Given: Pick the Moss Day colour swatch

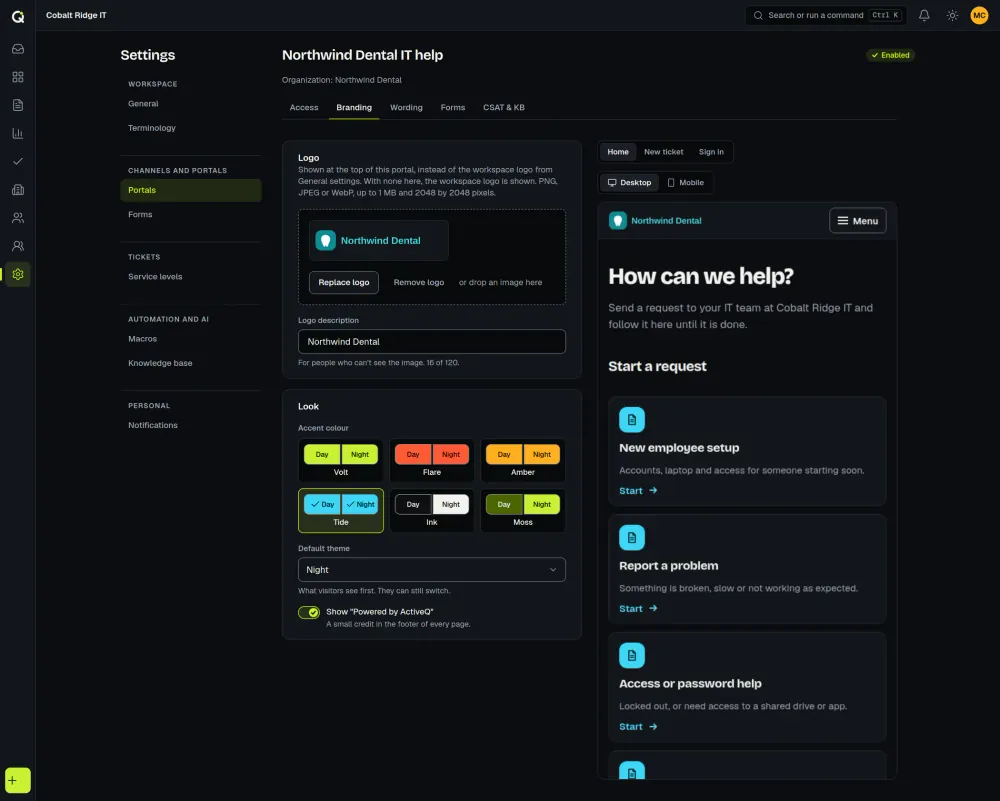Looking at the screenshot, I should [504, 504].
